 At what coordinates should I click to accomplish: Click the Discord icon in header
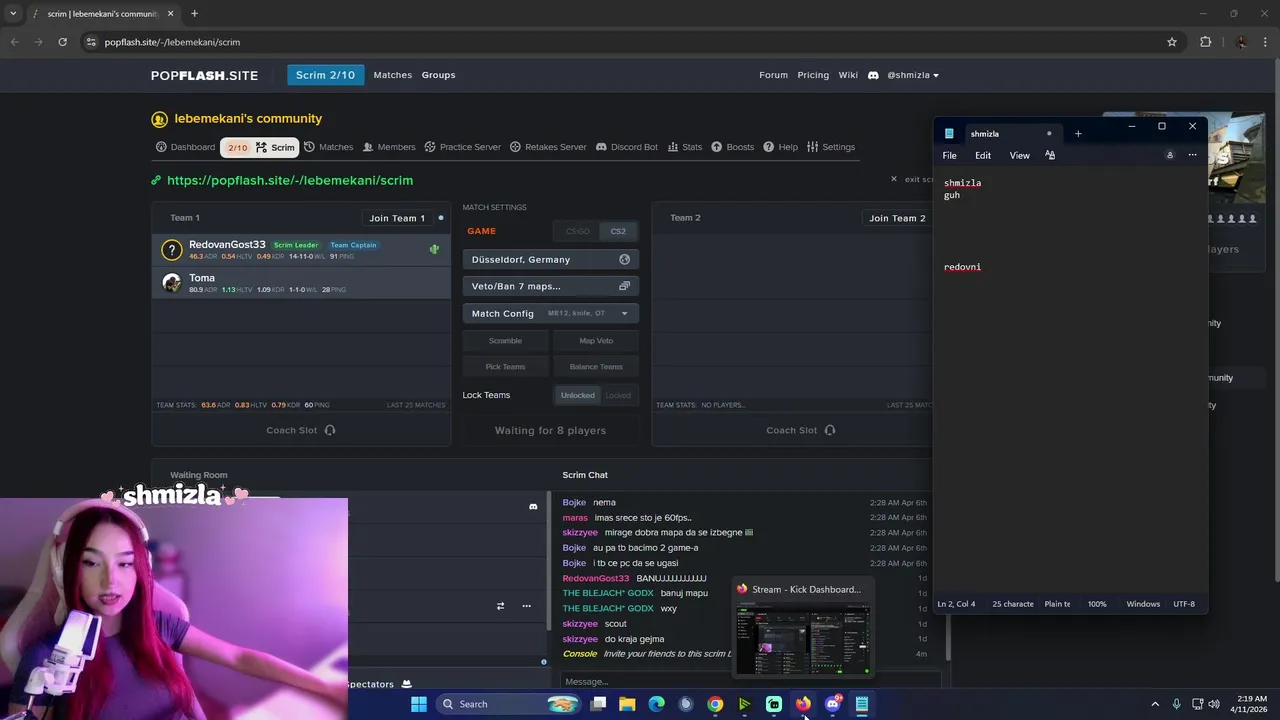[873, 75]
